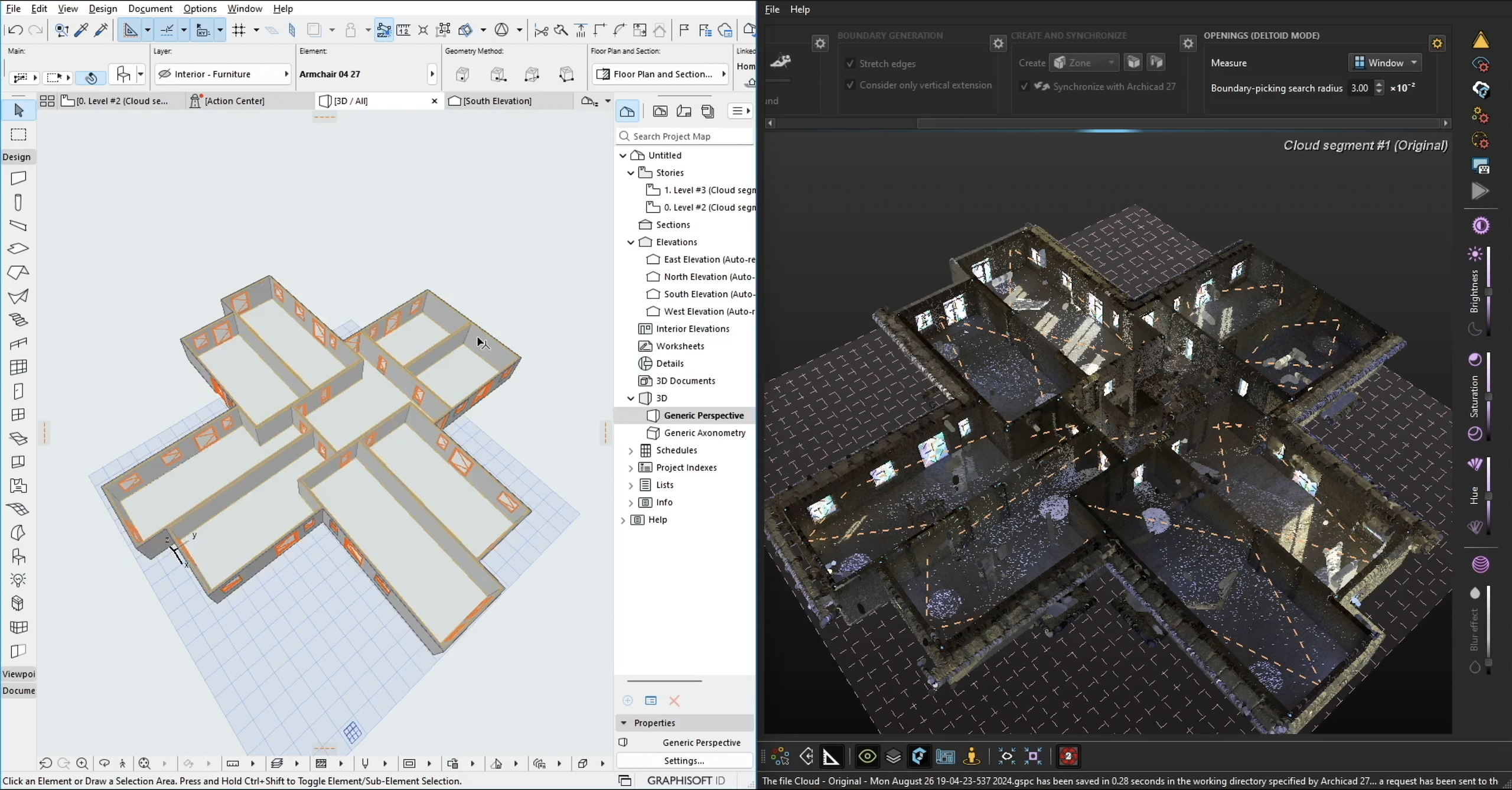Viewport: 1512px width, 790px height.
Task: Open the Window measure type dropdown
Action: click(x=1384, y=63)
